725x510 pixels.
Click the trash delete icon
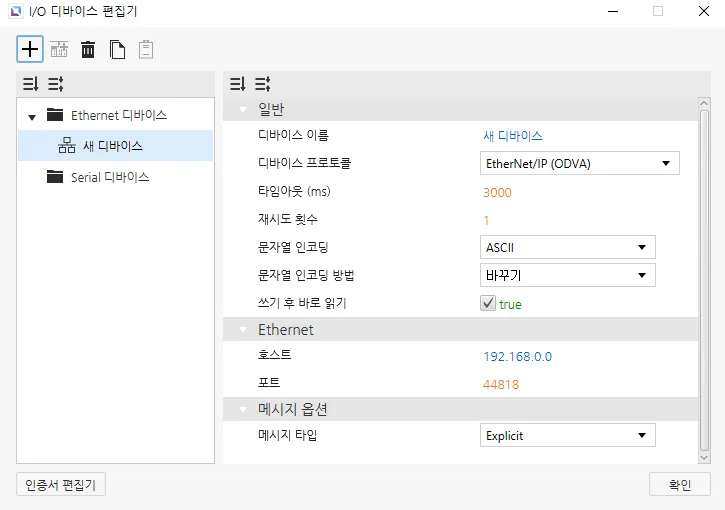click(x=88, y=49)
